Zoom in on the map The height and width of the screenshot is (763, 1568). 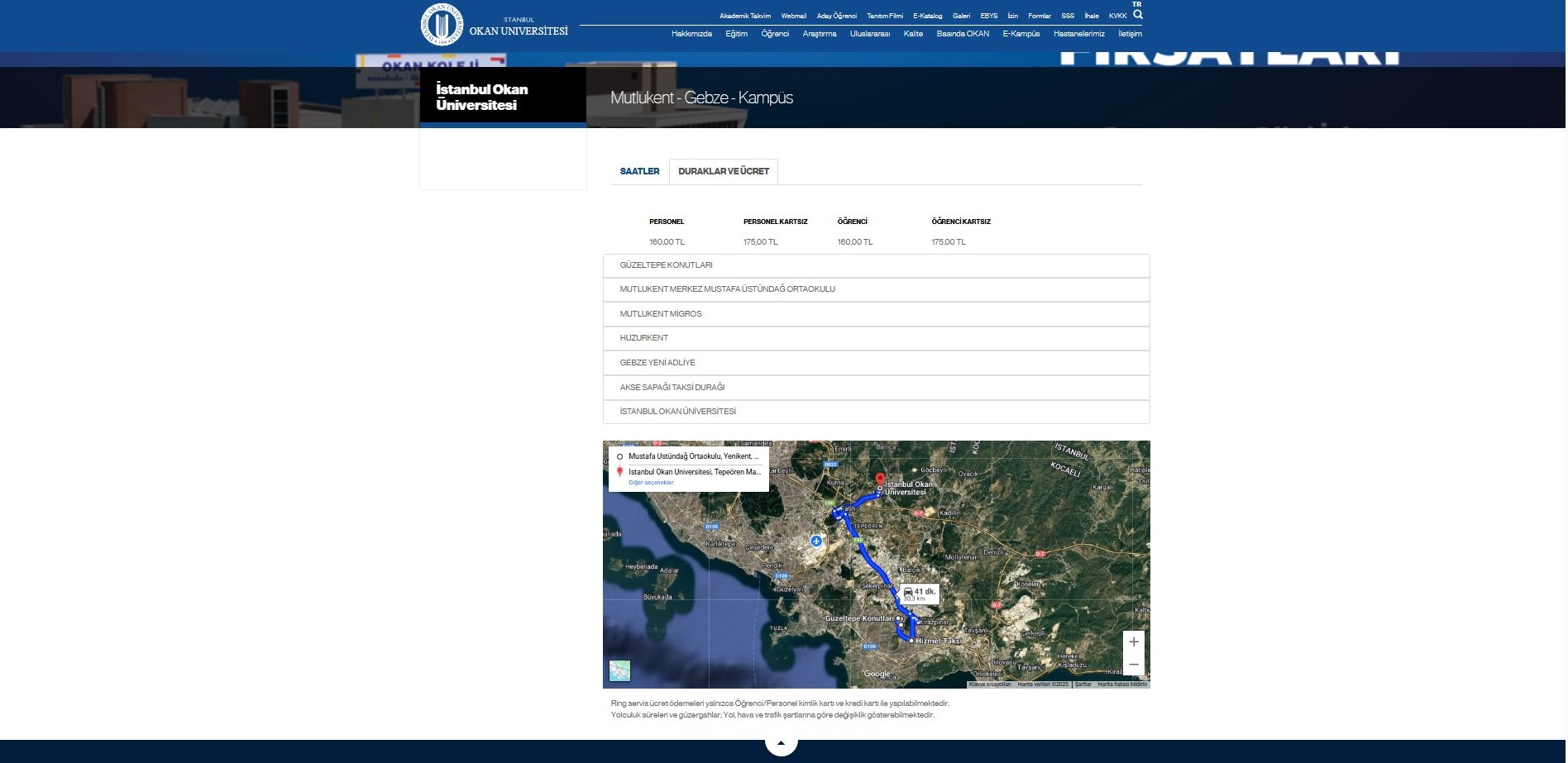(1134, 642)
